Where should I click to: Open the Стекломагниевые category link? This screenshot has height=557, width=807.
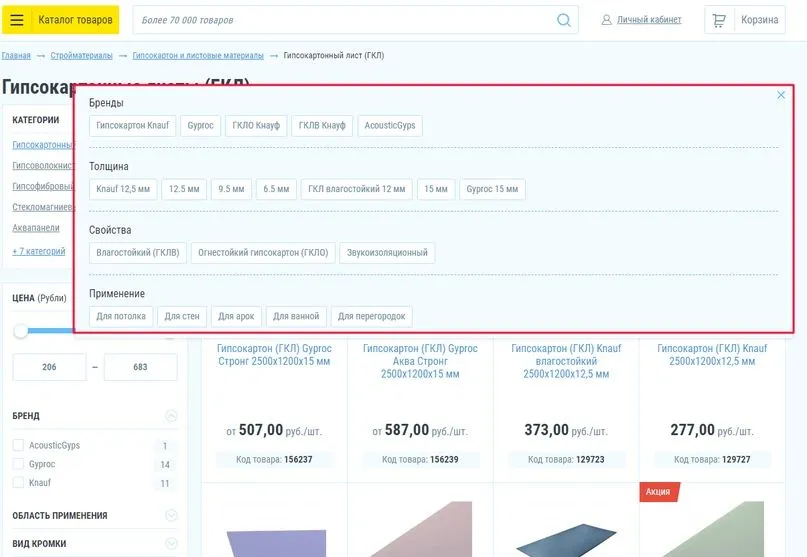43,207
